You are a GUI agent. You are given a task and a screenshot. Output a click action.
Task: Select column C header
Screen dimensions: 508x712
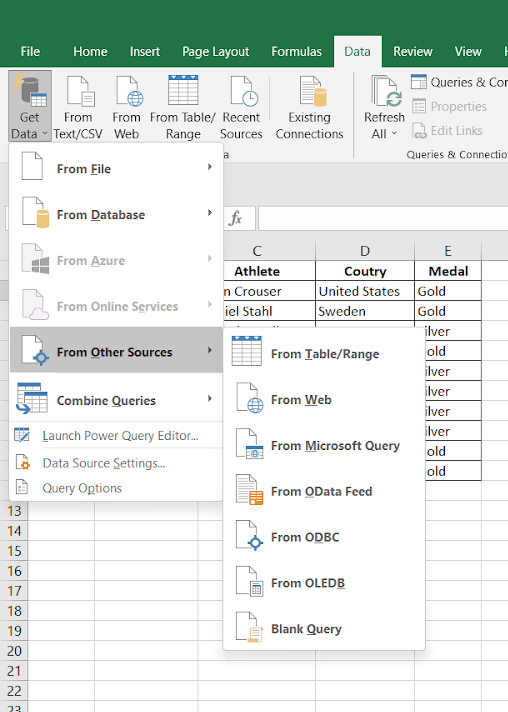[x=257, y=251]
